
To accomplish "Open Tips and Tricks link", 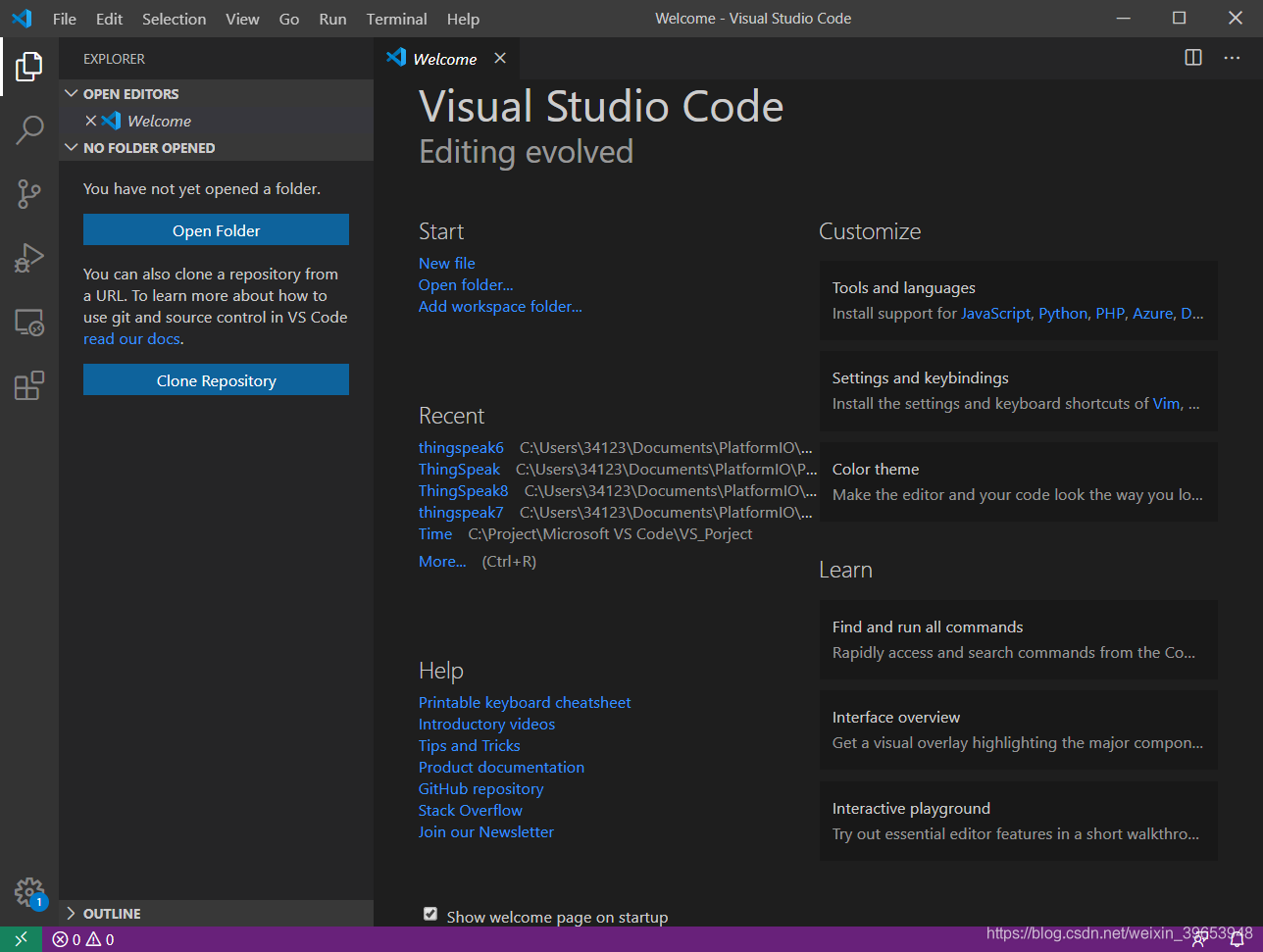I will 470,746.
